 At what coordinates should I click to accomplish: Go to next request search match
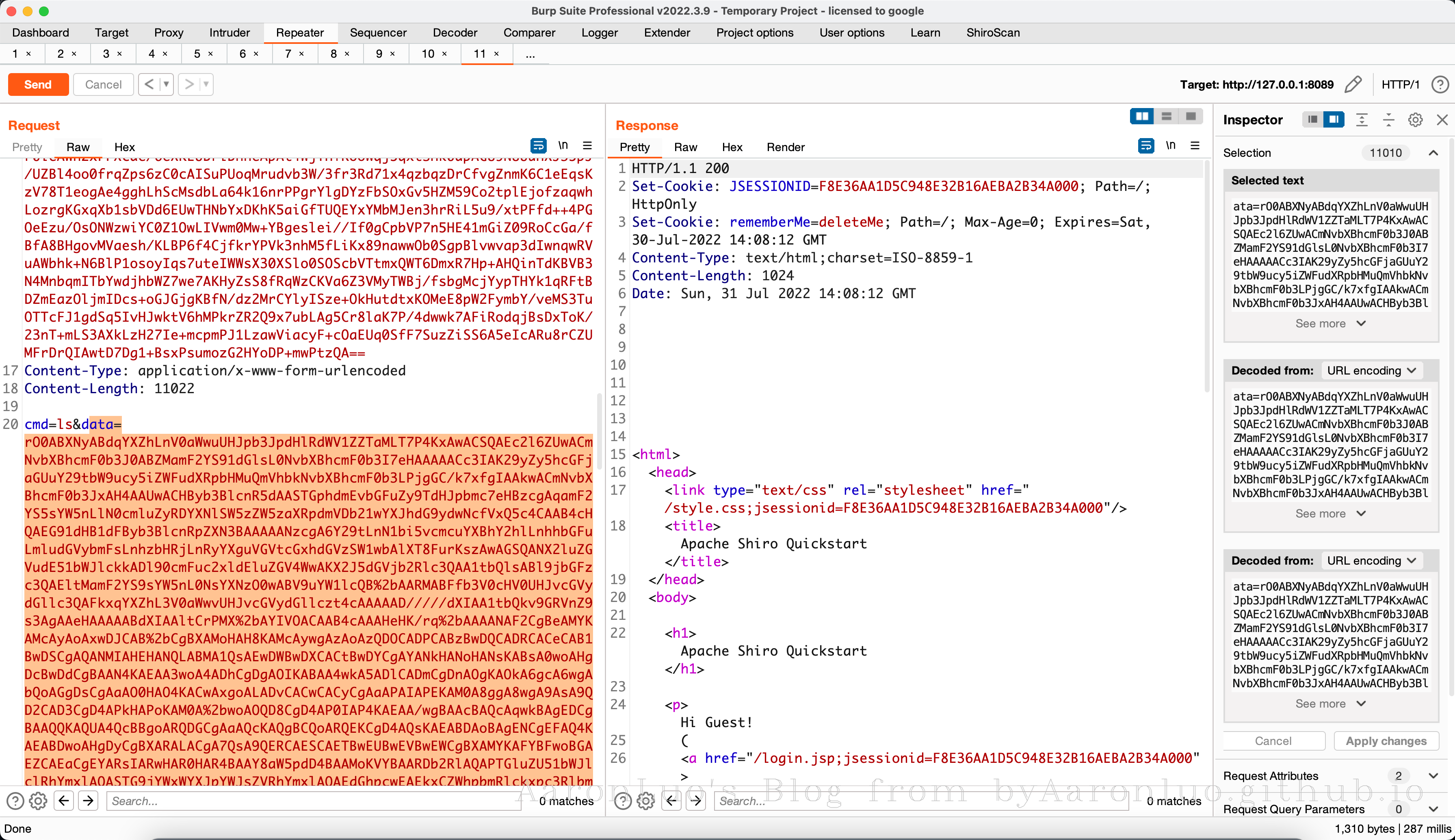88,801
